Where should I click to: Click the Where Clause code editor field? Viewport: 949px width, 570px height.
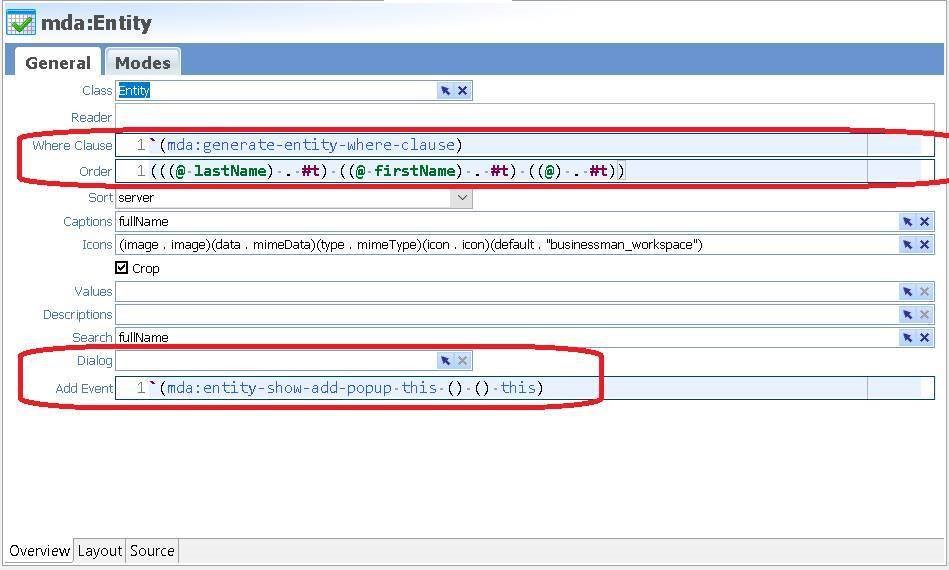click(500, 145)
